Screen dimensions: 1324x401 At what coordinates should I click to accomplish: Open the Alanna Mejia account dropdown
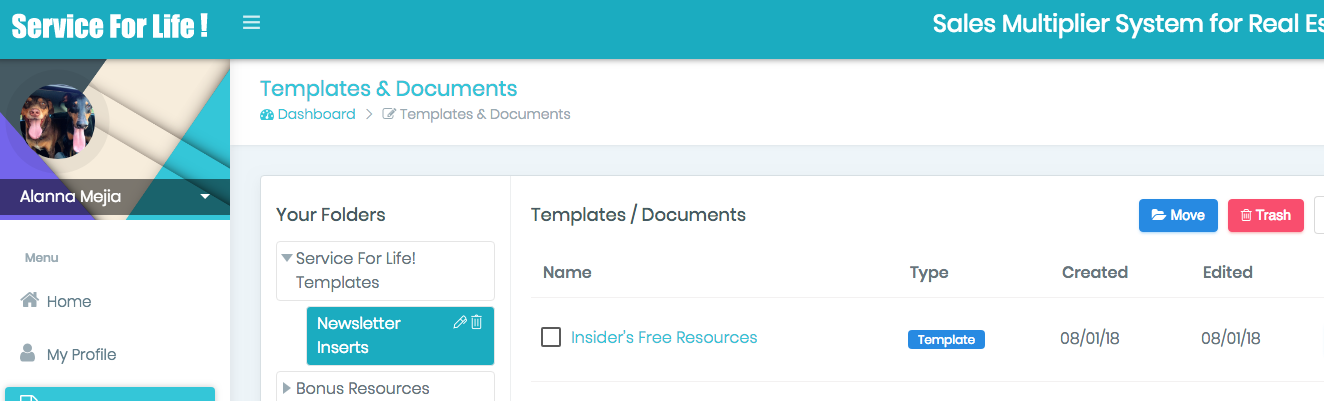[205, 197]
